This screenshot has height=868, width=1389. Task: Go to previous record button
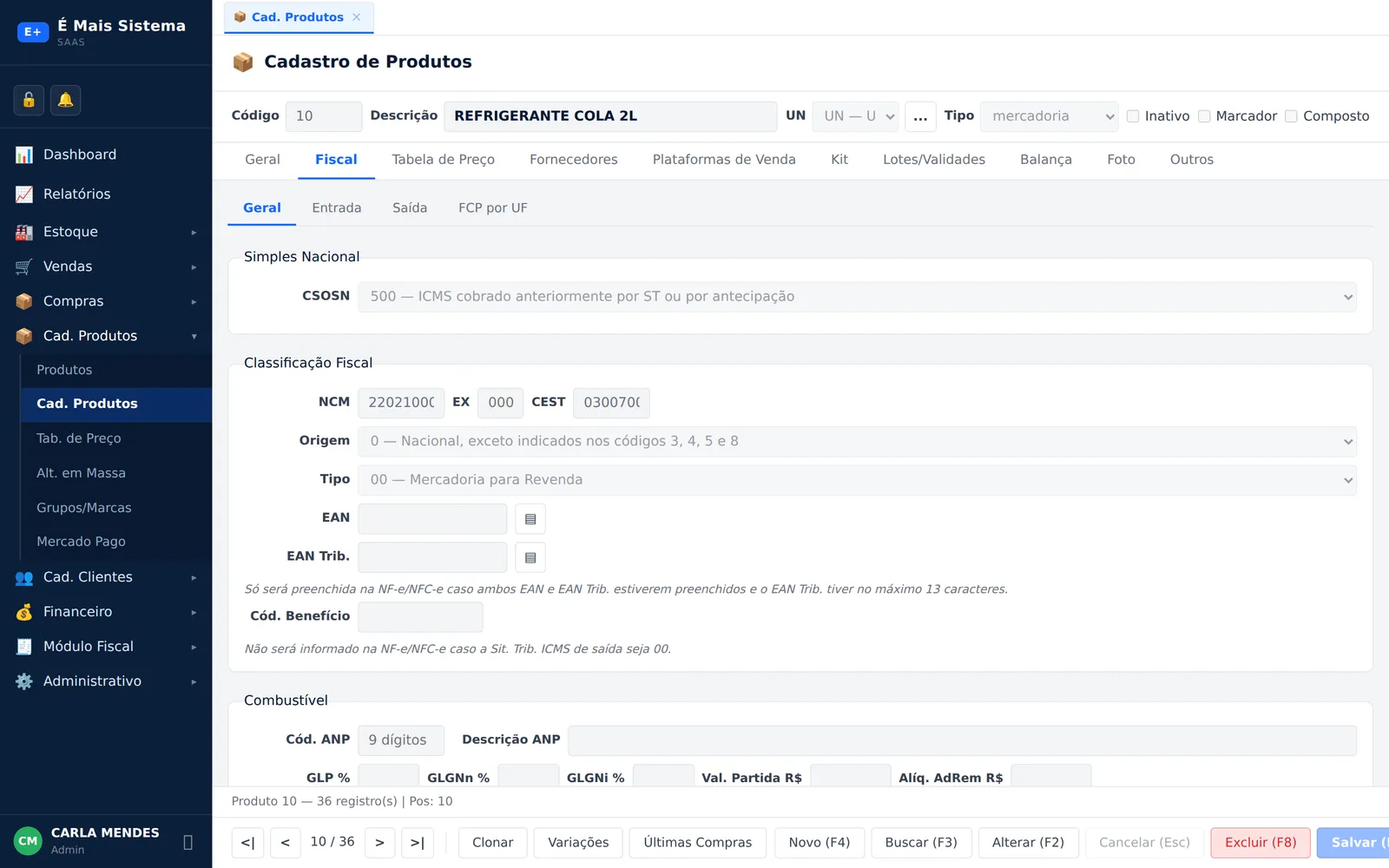286,843
